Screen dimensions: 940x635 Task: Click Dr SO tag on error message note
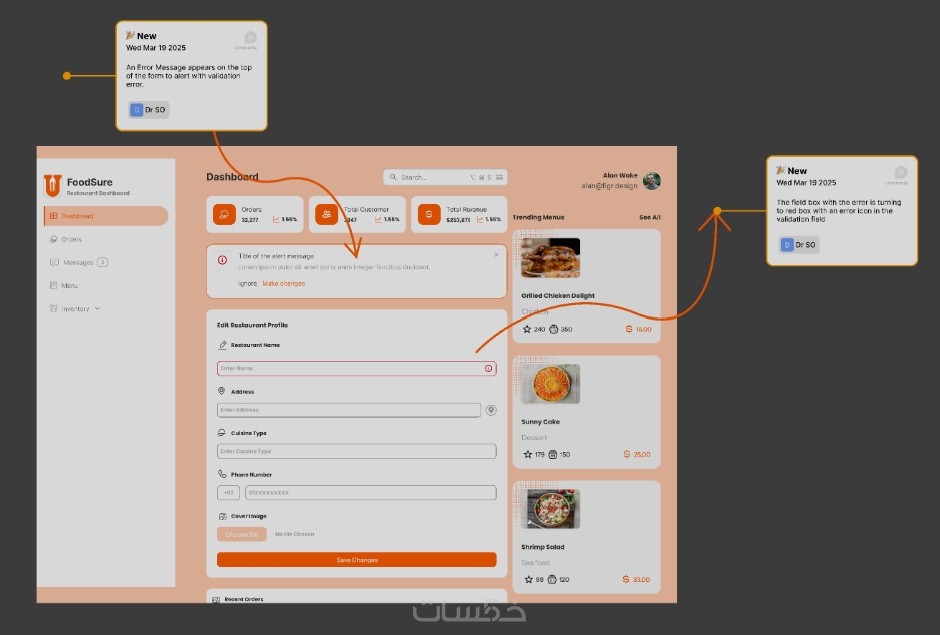(149, 110)
